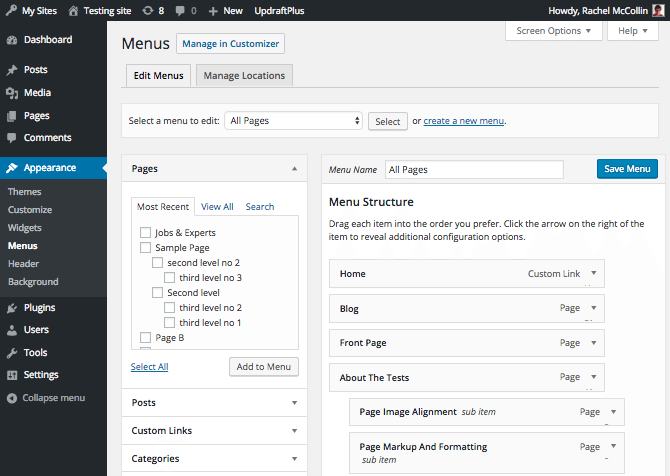This screenshot has height=476, width=670.
Task: Expand the Page Markup And Formatting arrow
Action: click(x=613, y=446)
